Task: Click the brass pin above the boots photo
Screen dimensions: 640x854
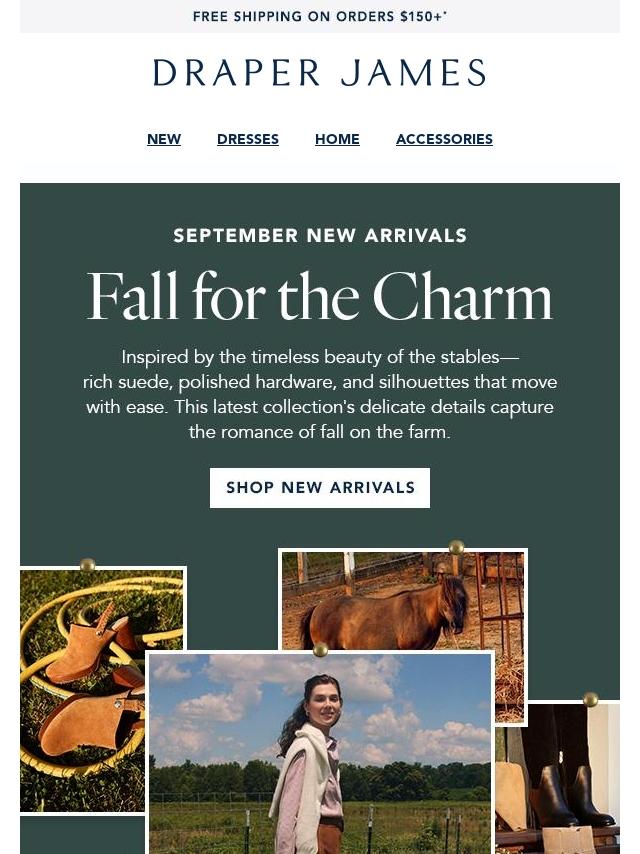Action: pyautogui.click(x=590, y=699)
